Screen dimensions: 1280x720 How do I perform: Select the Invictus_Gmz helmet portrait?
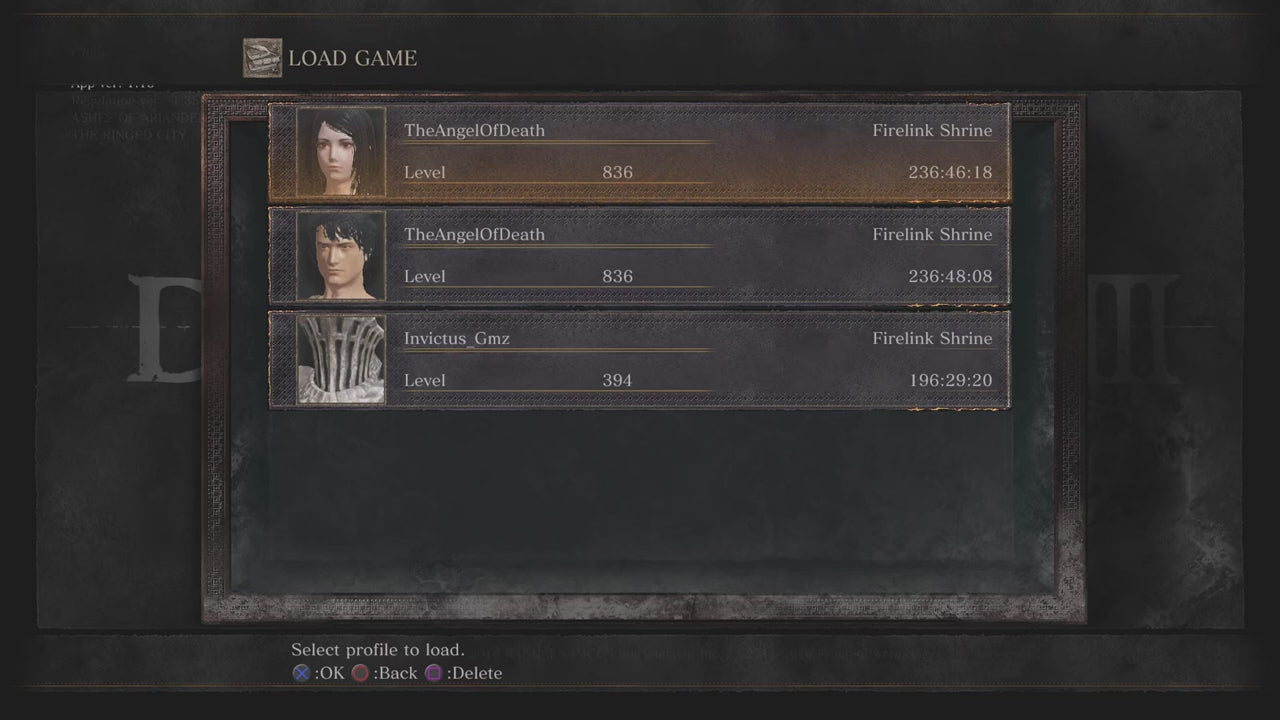pos(341,360)
